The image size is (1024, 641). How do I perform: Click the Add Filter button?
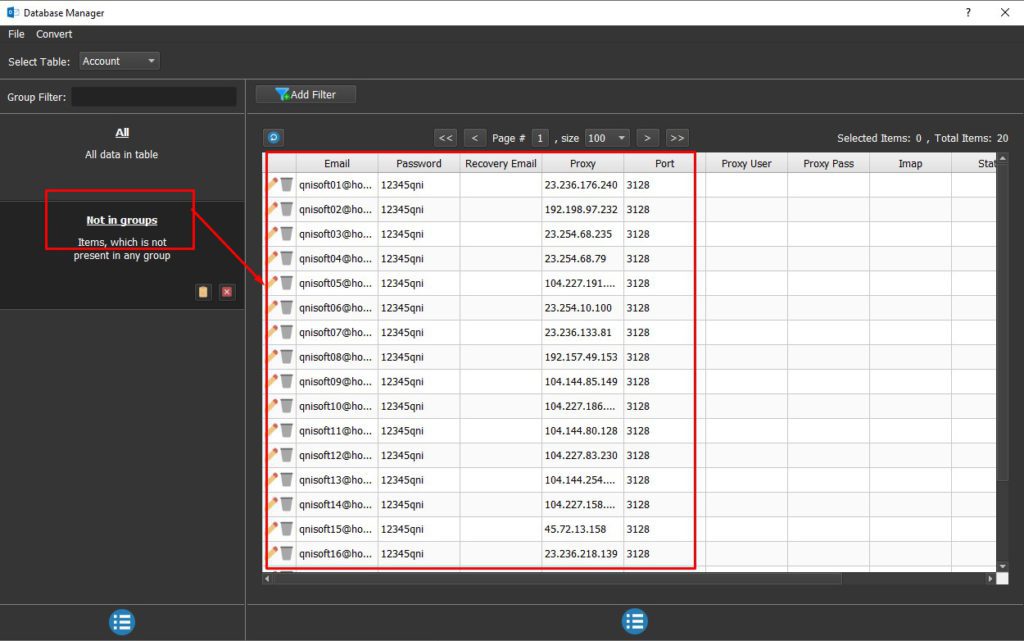(306, 95)
